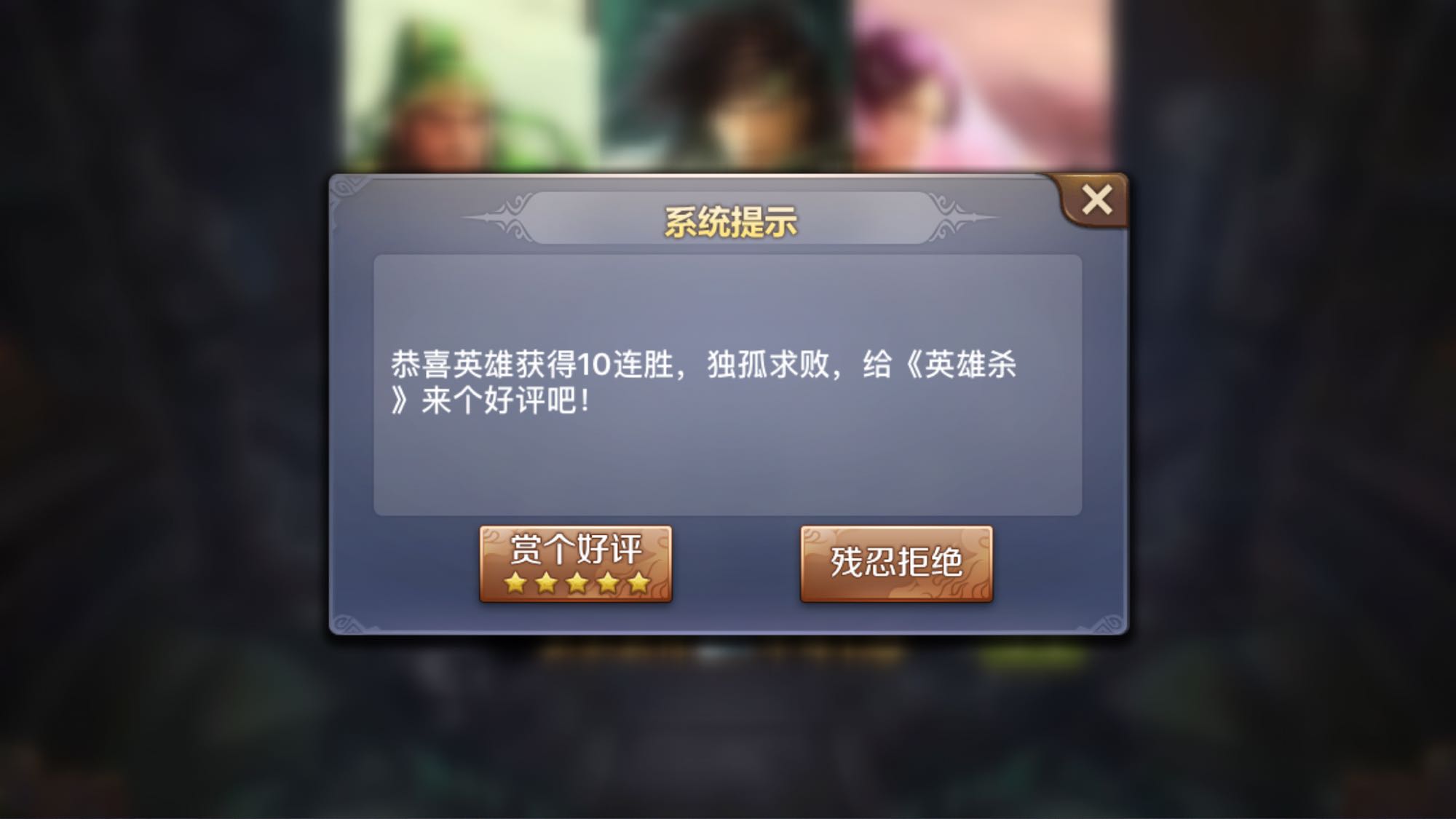The image size is (1456, 819).
Task: Click the ornamental flourish right of 系统提示
Action: tap(962, 217)
